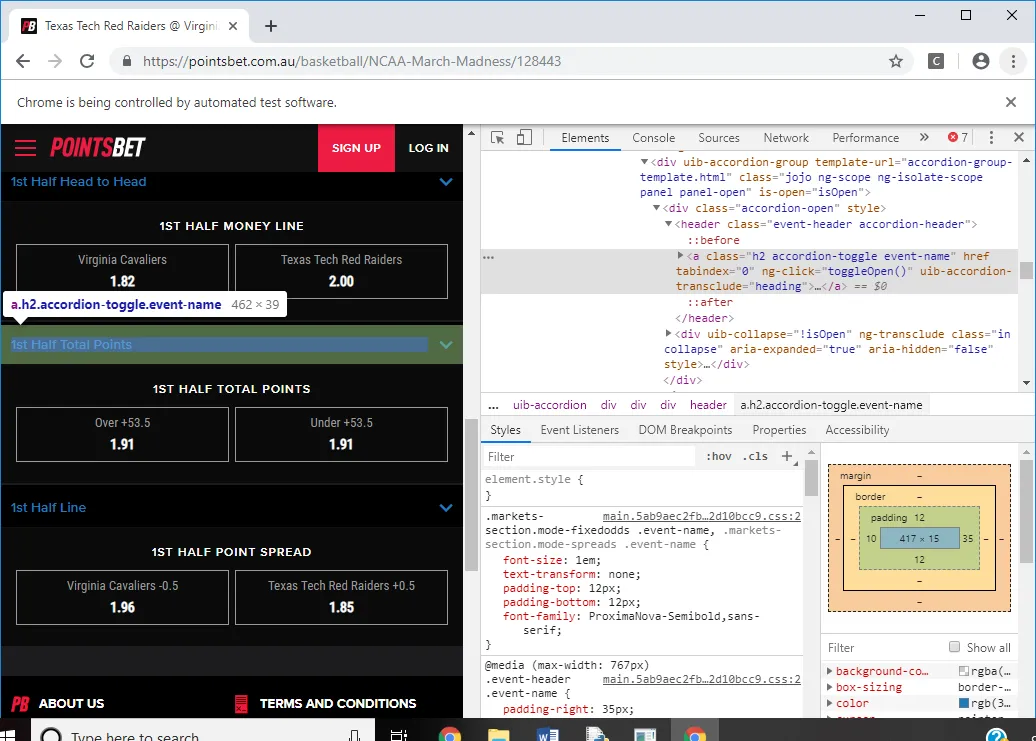The image size is (1036, 741).
Task: Expand the uib-collapse div node
Action: coord(669,334)
